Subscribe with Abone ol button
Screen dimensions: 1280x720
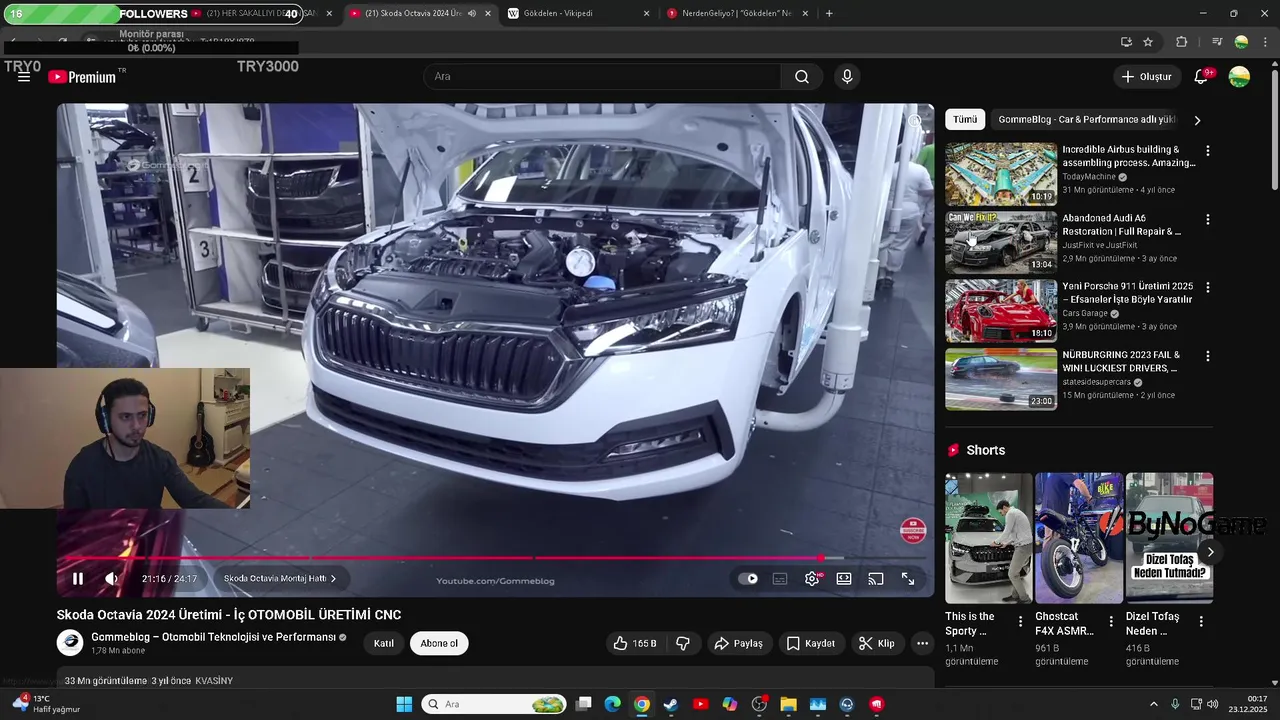tap(439, 643)
